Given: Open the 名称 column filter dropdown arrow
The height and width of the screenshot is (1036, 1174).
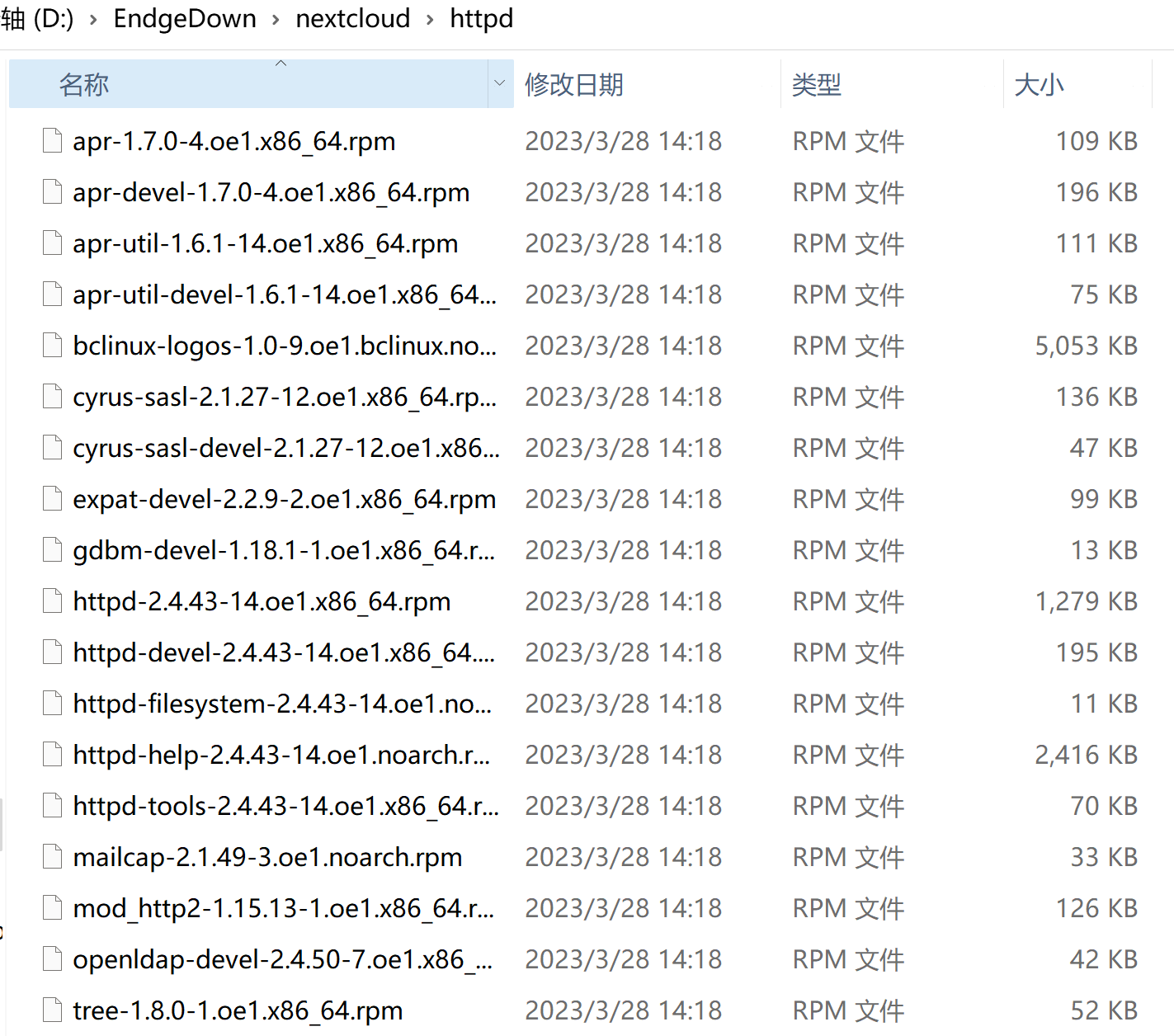Looking at the screenshot, I should coord(499,83).
